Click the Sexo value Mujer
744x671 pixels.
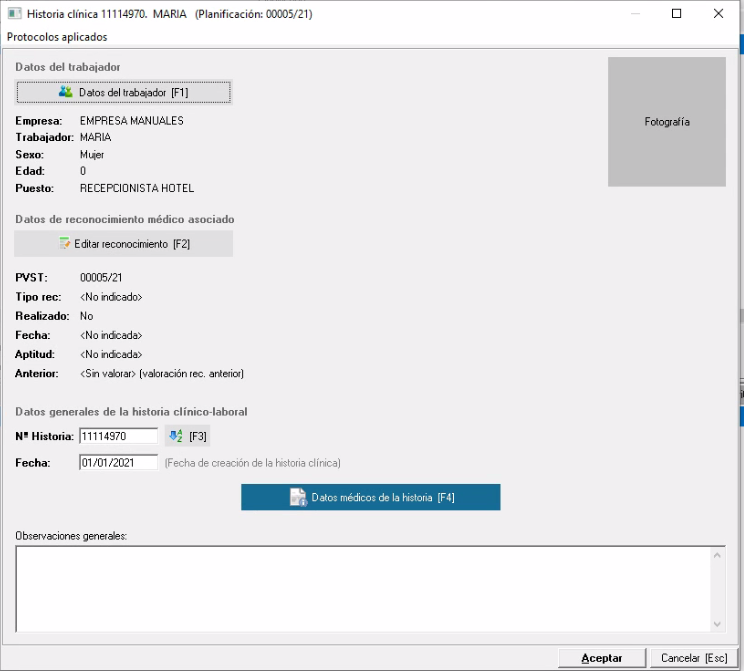92,155
